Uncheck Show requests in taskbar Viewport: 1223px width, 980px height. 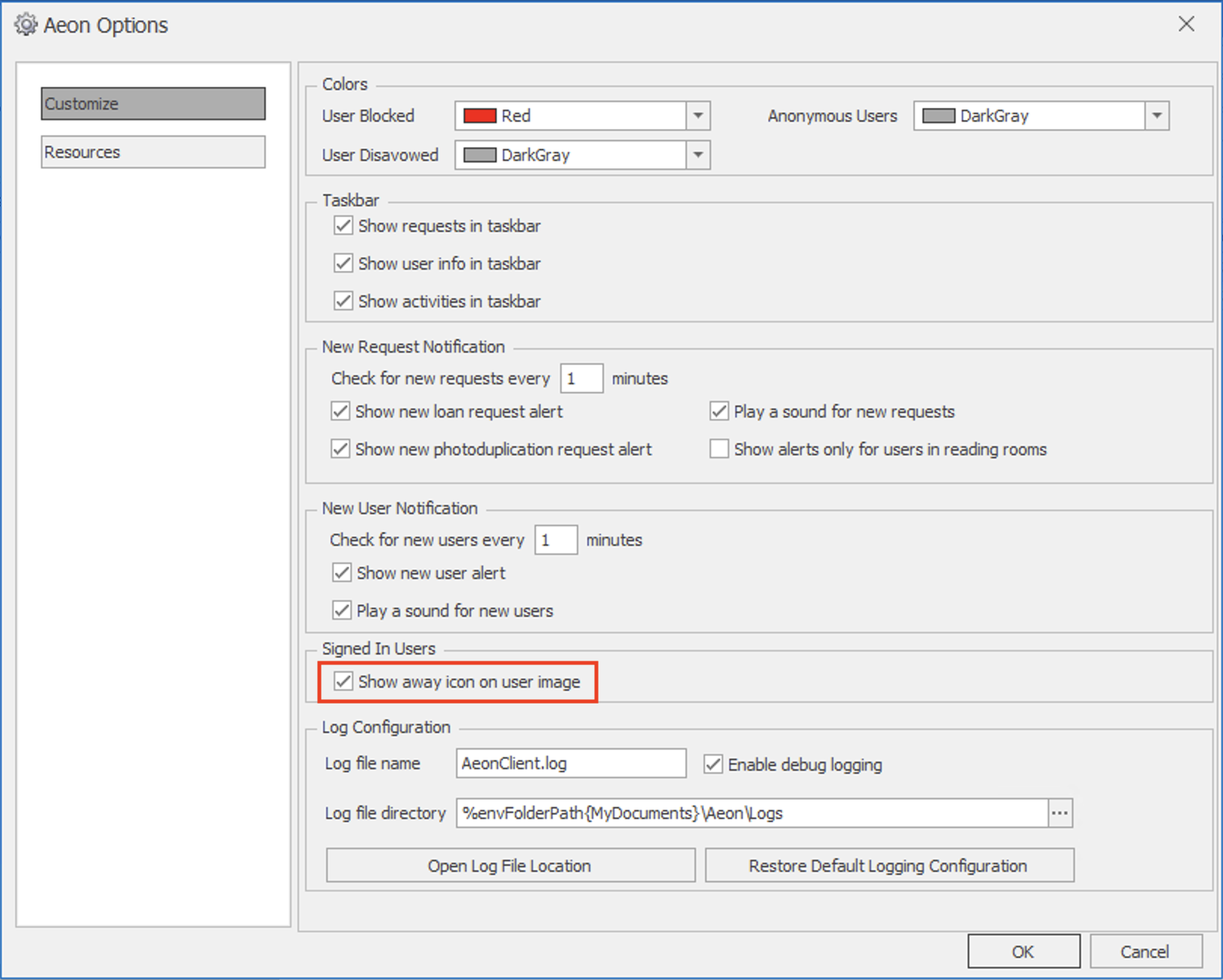coord(343,226)
